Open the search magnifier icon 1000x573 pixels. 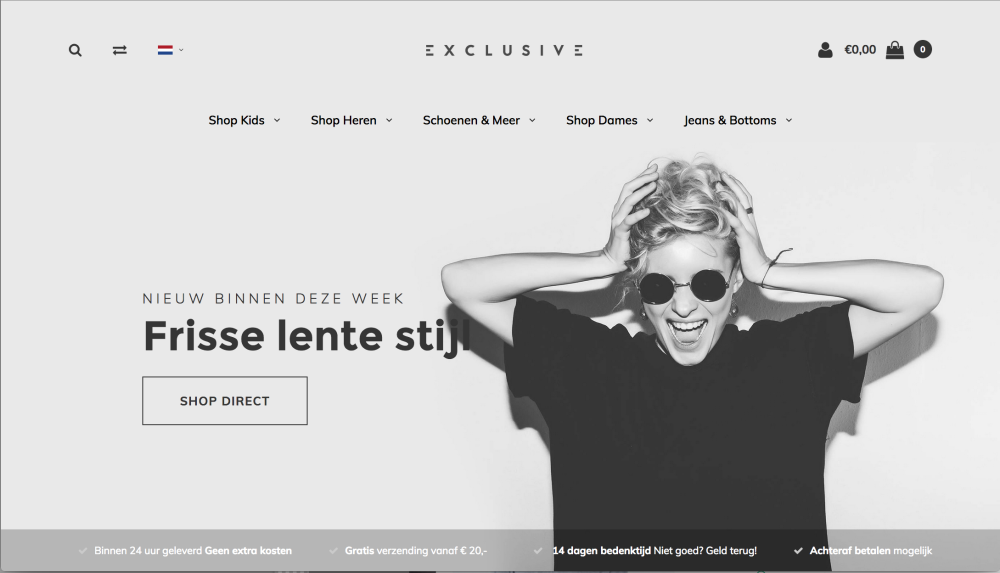(75, 50)
